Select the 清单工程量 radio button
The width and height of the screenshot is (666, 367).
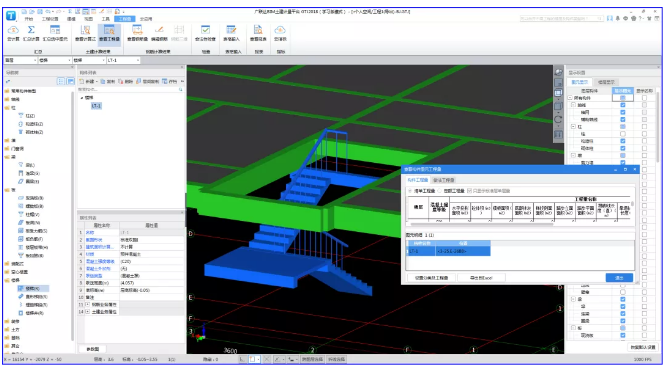point(410,191)
